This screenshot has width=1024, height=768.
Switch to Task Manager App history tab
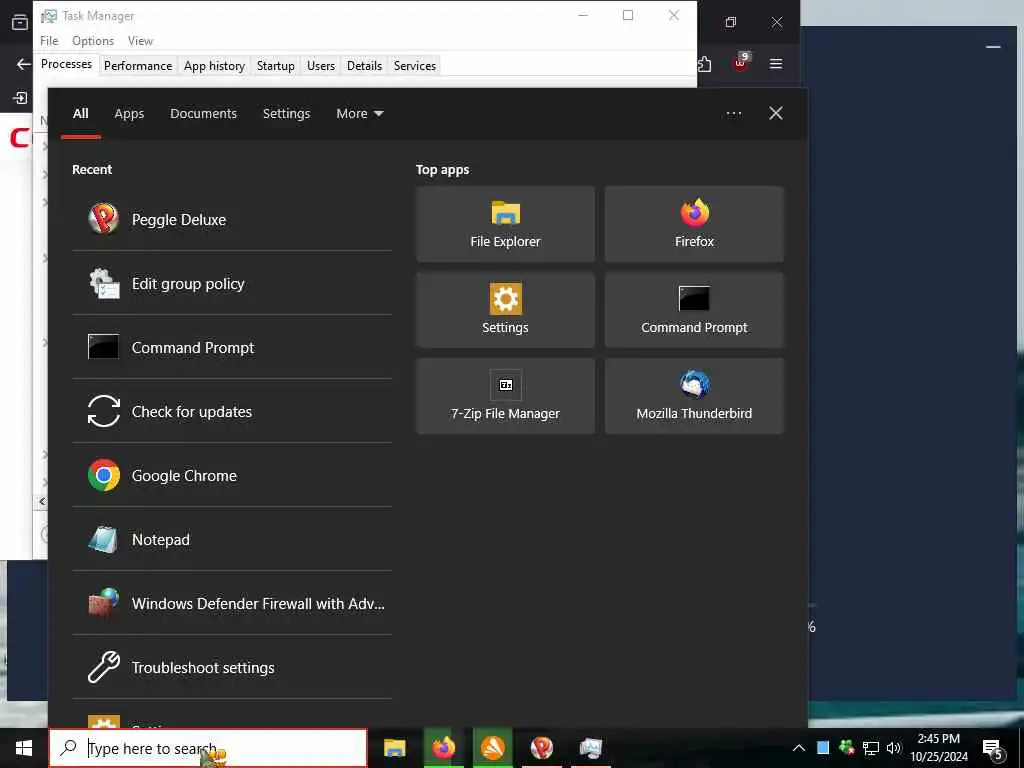click(x=214, y=66)
